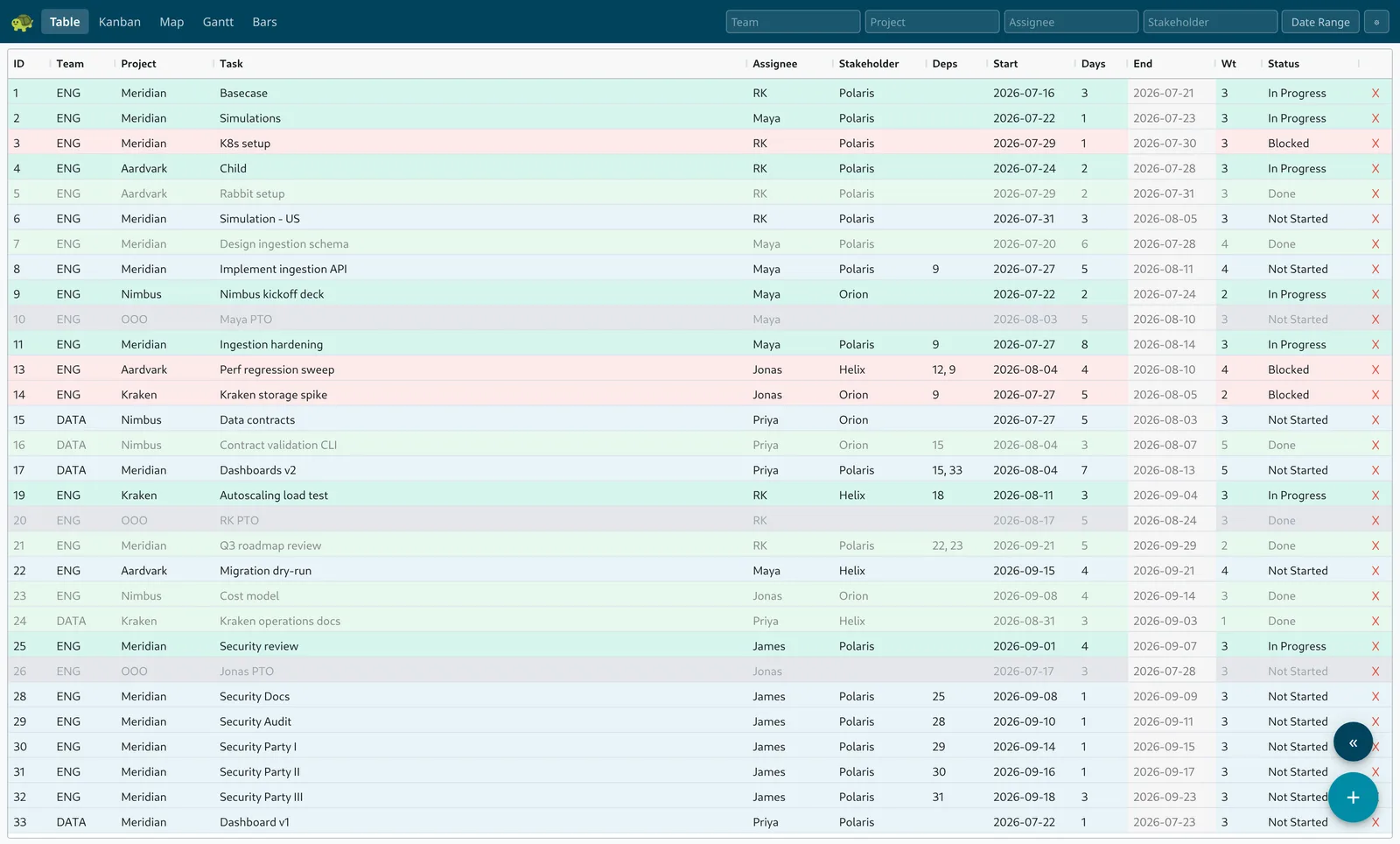Switch to the Bars view tab
This screenshot has height=844, width=1400.
coord(264,22)
